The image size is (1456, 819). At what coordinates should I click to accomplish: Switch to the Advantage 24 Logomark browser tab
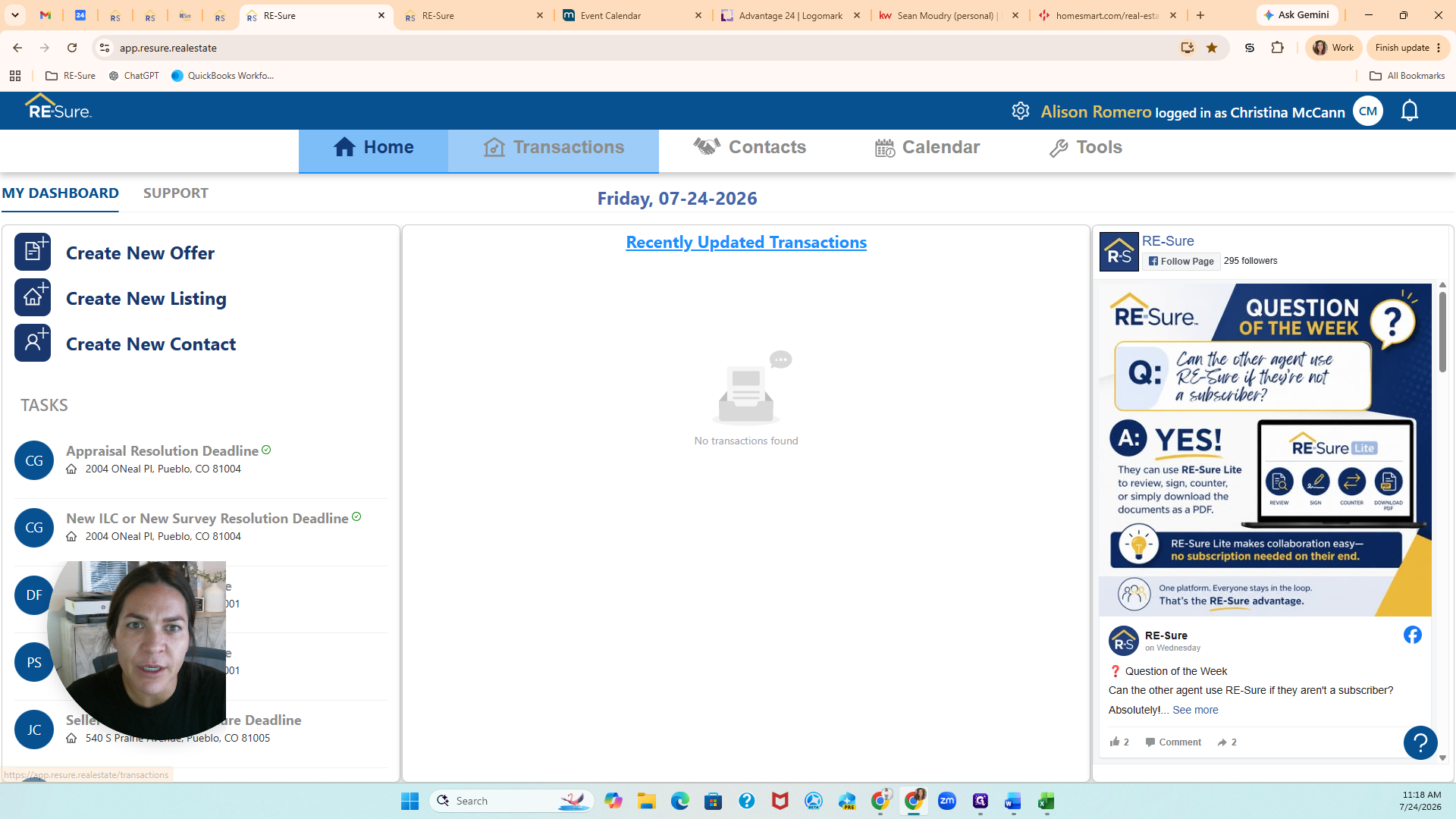792,15
